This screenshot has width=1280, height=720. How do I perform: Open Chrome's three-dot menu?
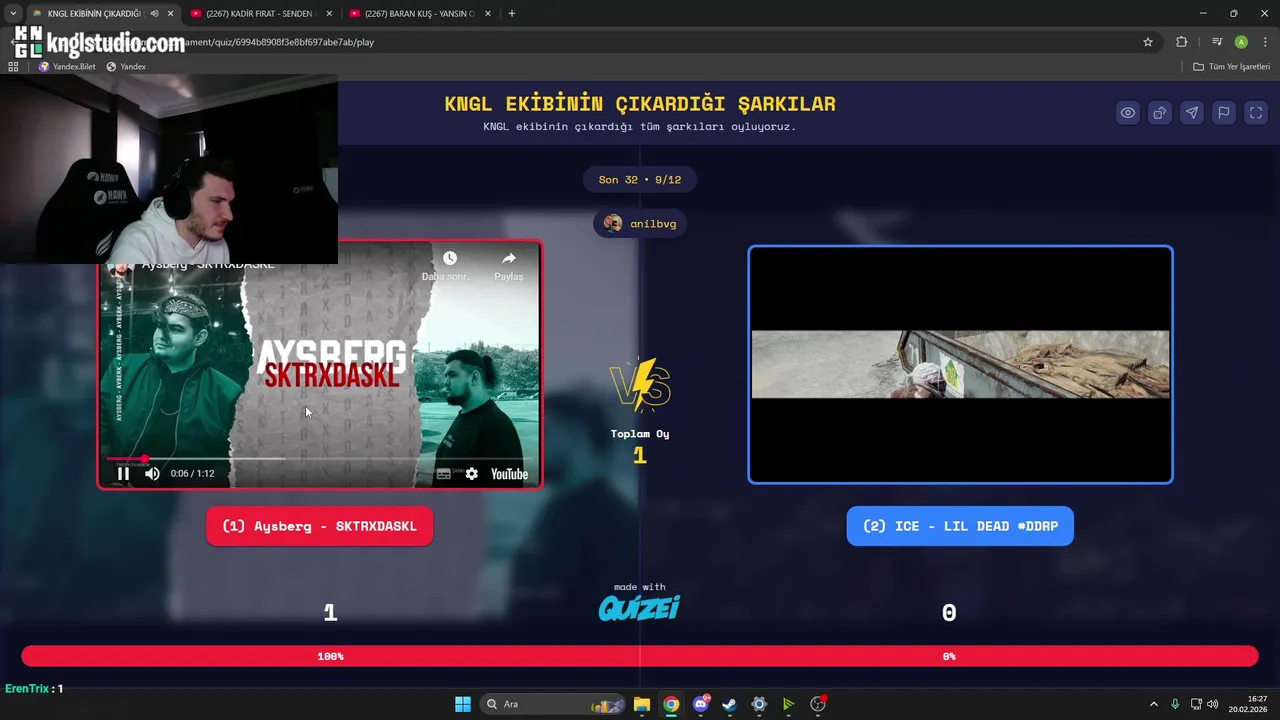1266,42
